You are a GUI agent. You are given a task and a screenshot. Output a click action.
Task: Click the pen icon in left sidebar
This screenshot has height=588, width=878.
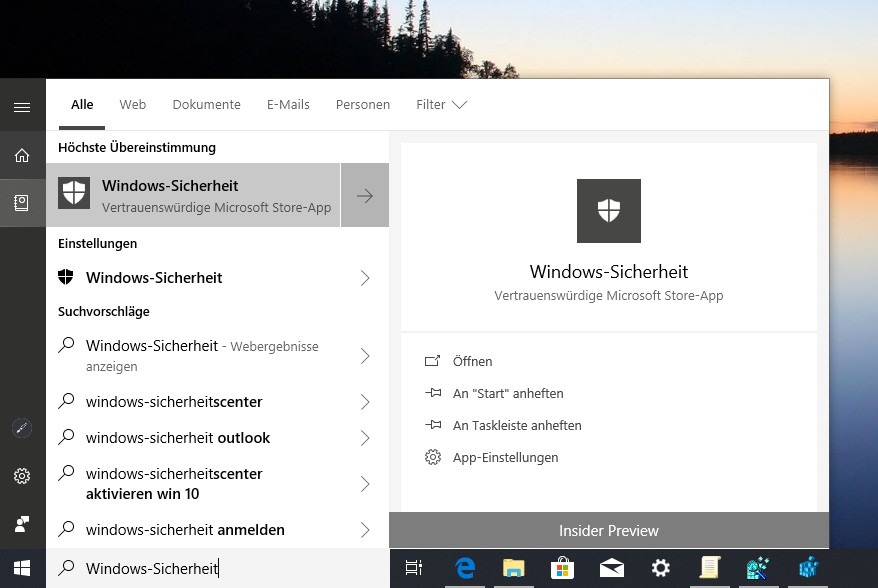tap(22, 428)
